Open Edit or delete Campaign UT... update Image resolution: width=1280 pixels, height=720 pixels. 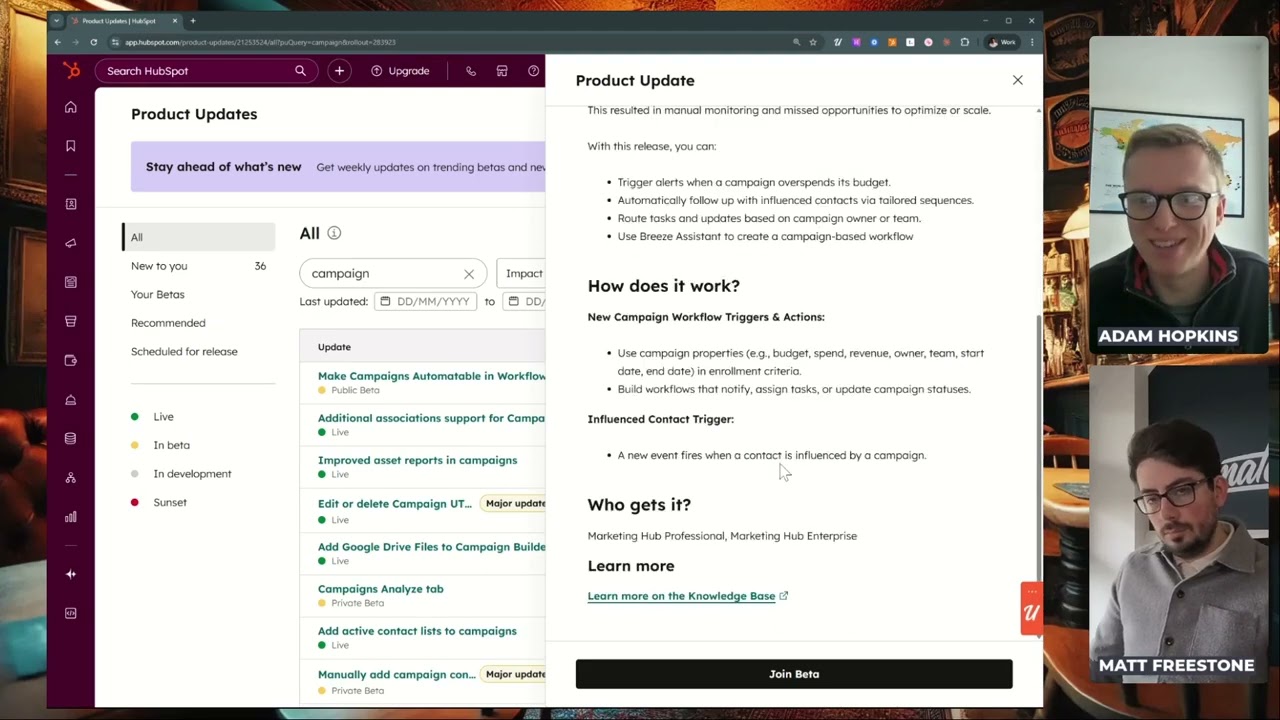(395, 503)
